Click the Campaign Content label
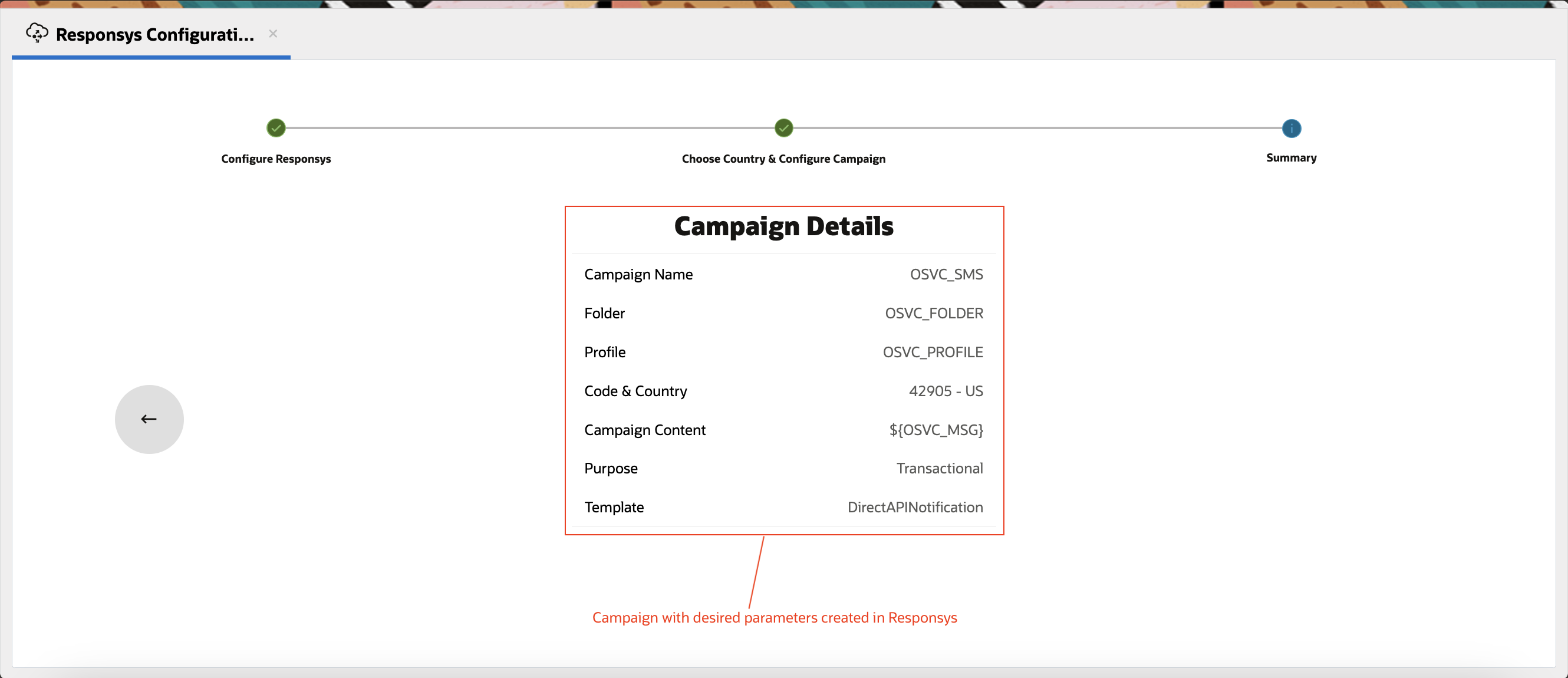The height and width of the screenshot is (678, 1568). pyautogui.click(x=645, y=430)
